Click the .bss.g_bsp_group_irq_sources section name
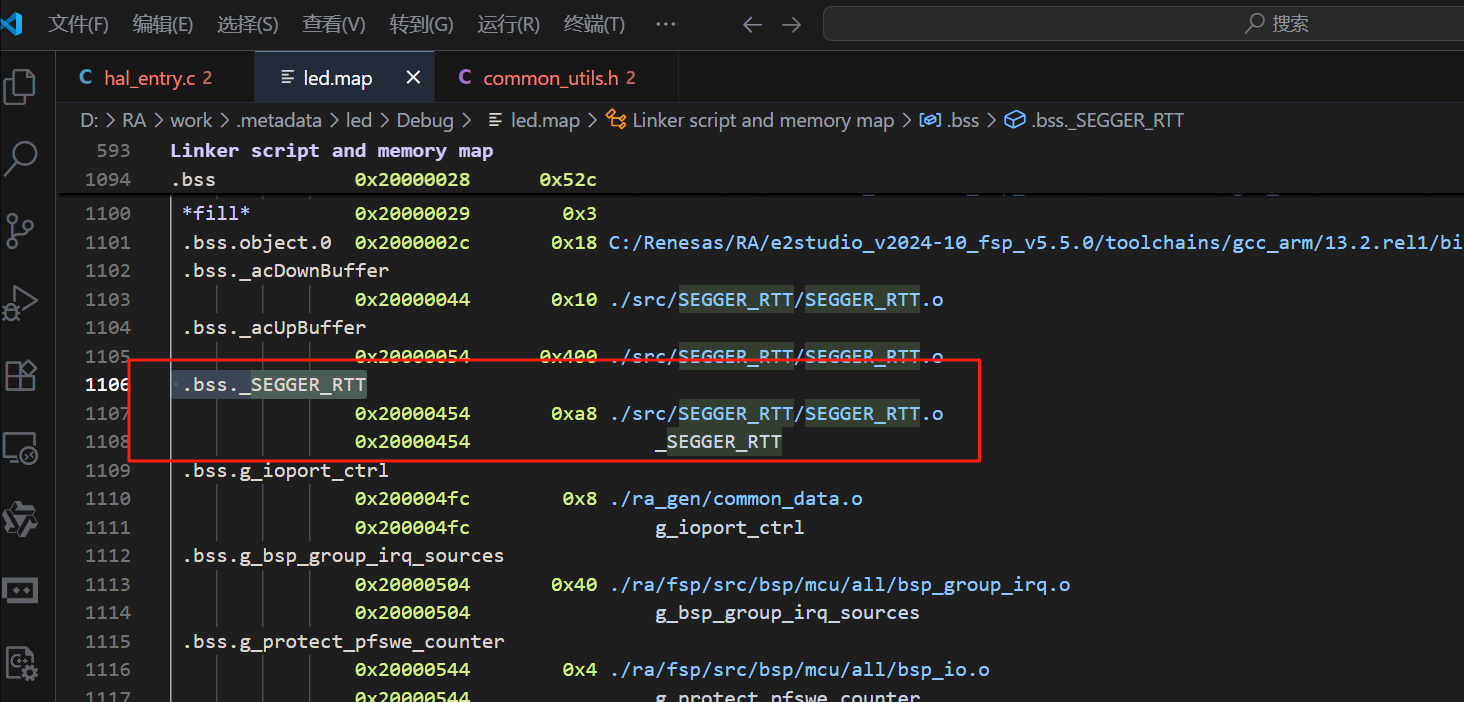The width and height of the screenshot is (1464, 702). (x=343, y=556)
